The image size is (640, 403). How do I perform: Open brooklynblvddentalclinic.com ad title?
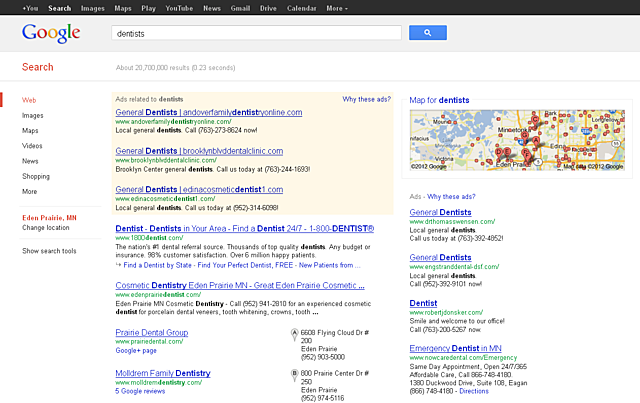(199, 151)
